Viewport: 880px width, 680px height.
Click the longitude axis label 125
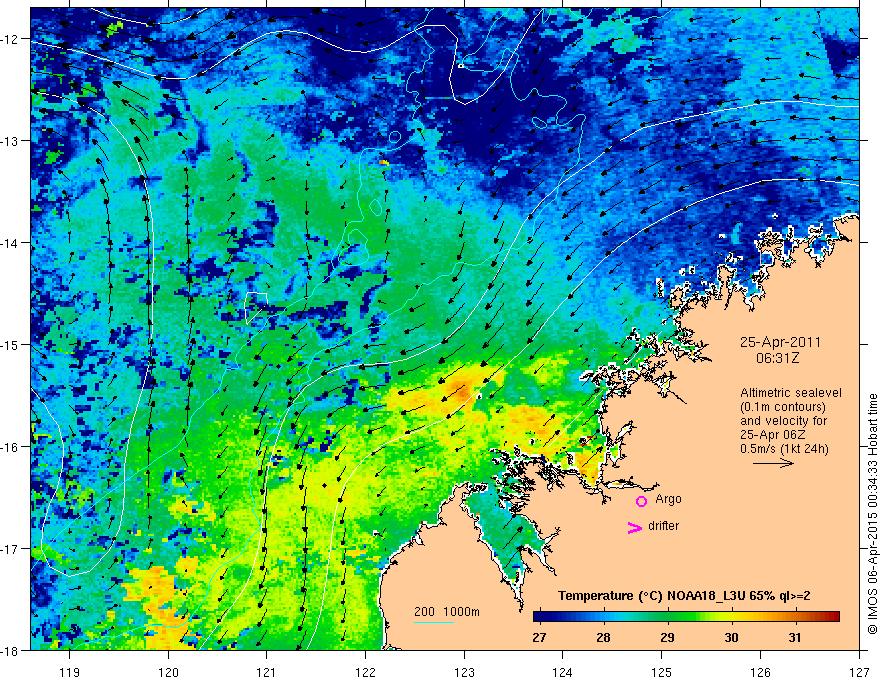(x=662, y=672)
